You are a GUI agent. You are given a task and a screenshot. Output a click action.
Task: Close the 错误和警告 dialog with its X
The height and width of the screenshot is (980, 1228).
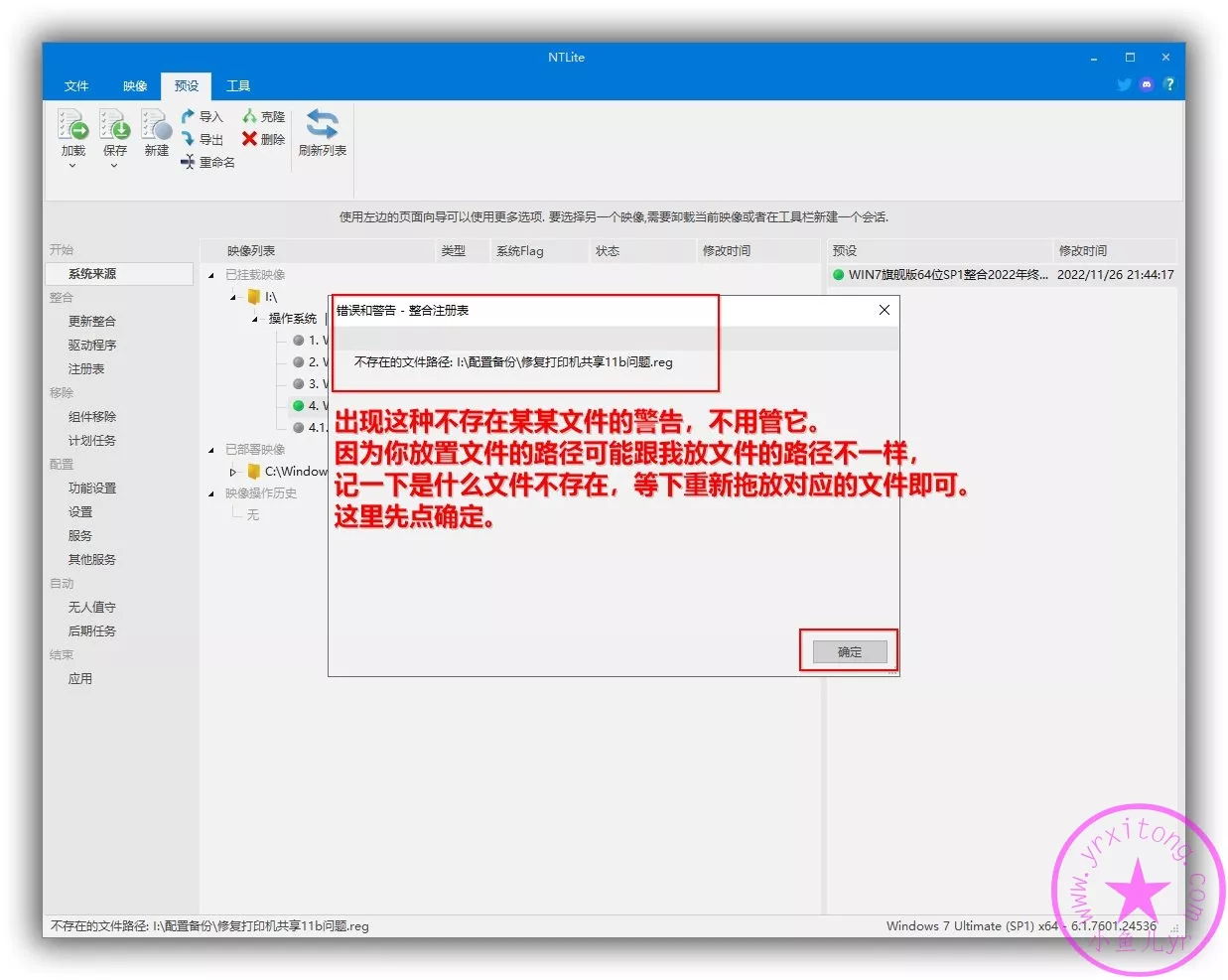coord(884,311)
